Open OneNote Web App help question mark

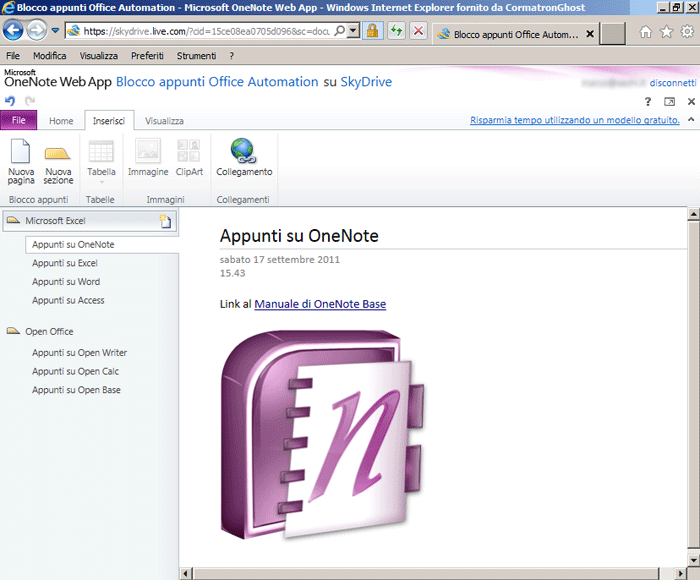(x=648, y=101)
